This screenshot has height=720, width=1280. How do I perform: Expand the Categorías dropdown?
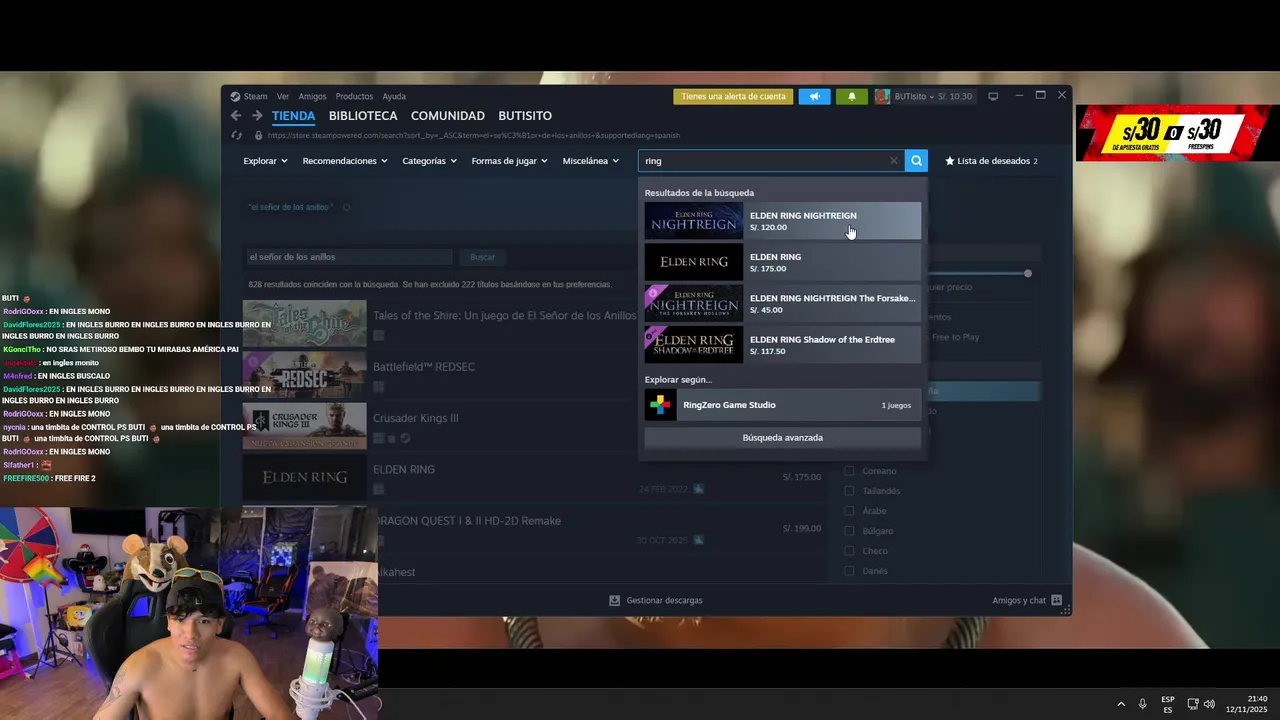pos(429,161)
